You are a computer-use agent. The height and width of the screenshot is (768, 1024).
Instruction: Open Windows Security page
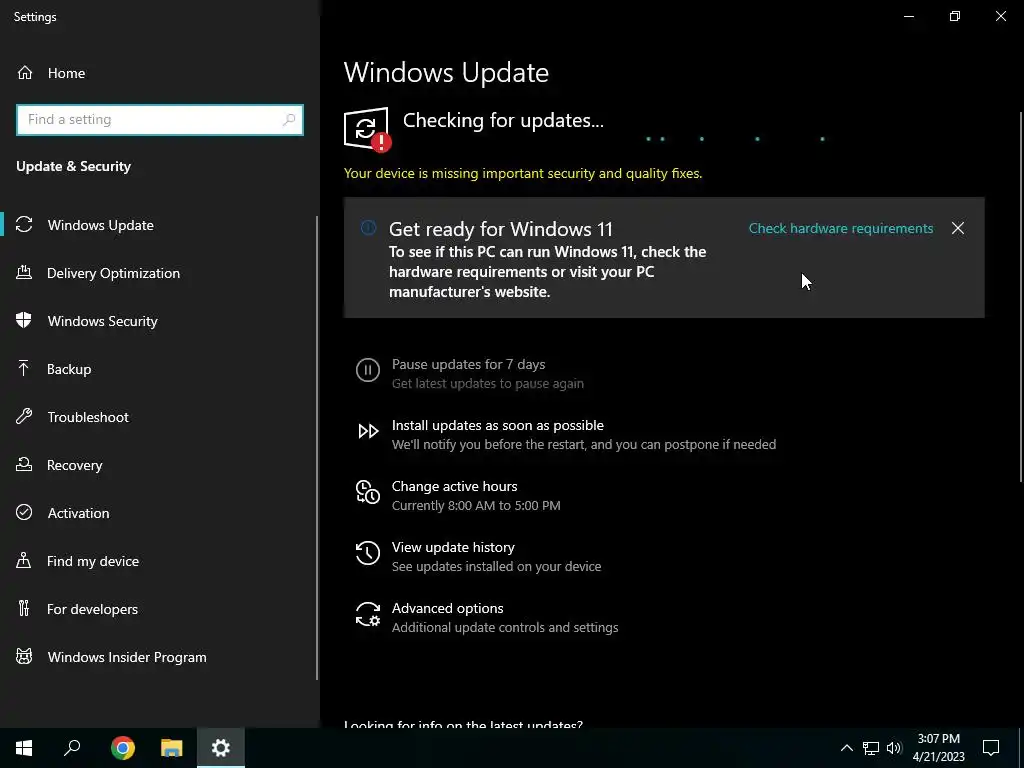coord(159,321)
